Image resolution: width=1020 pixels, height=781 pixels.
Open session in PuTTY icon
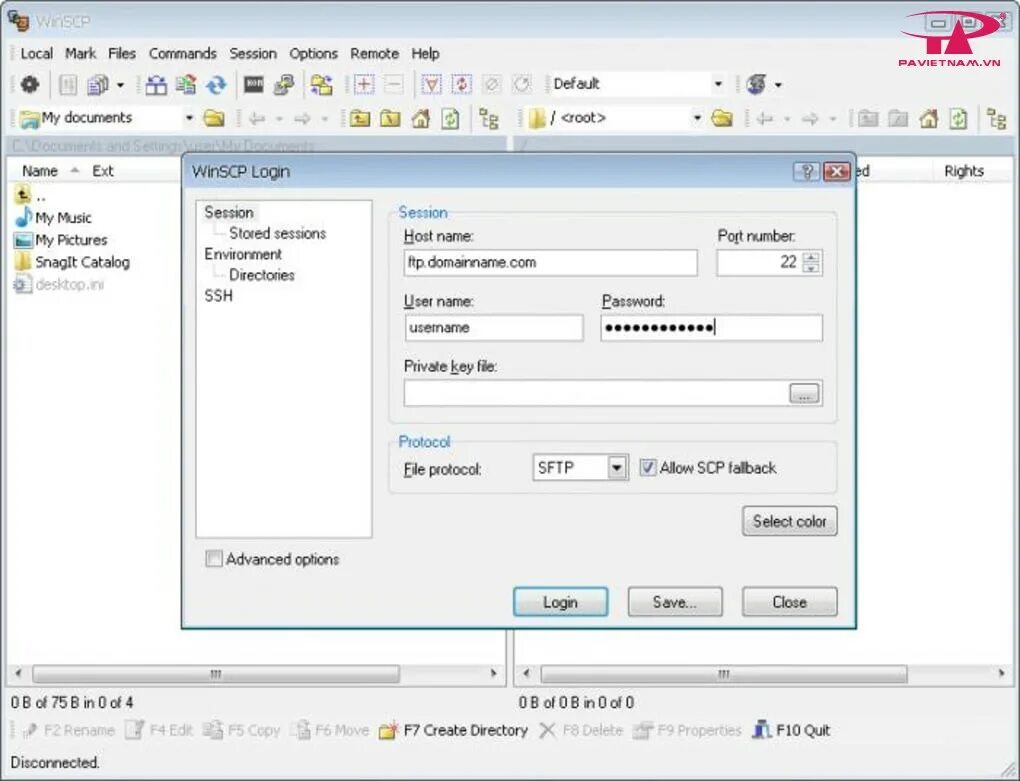pos(284,85)
